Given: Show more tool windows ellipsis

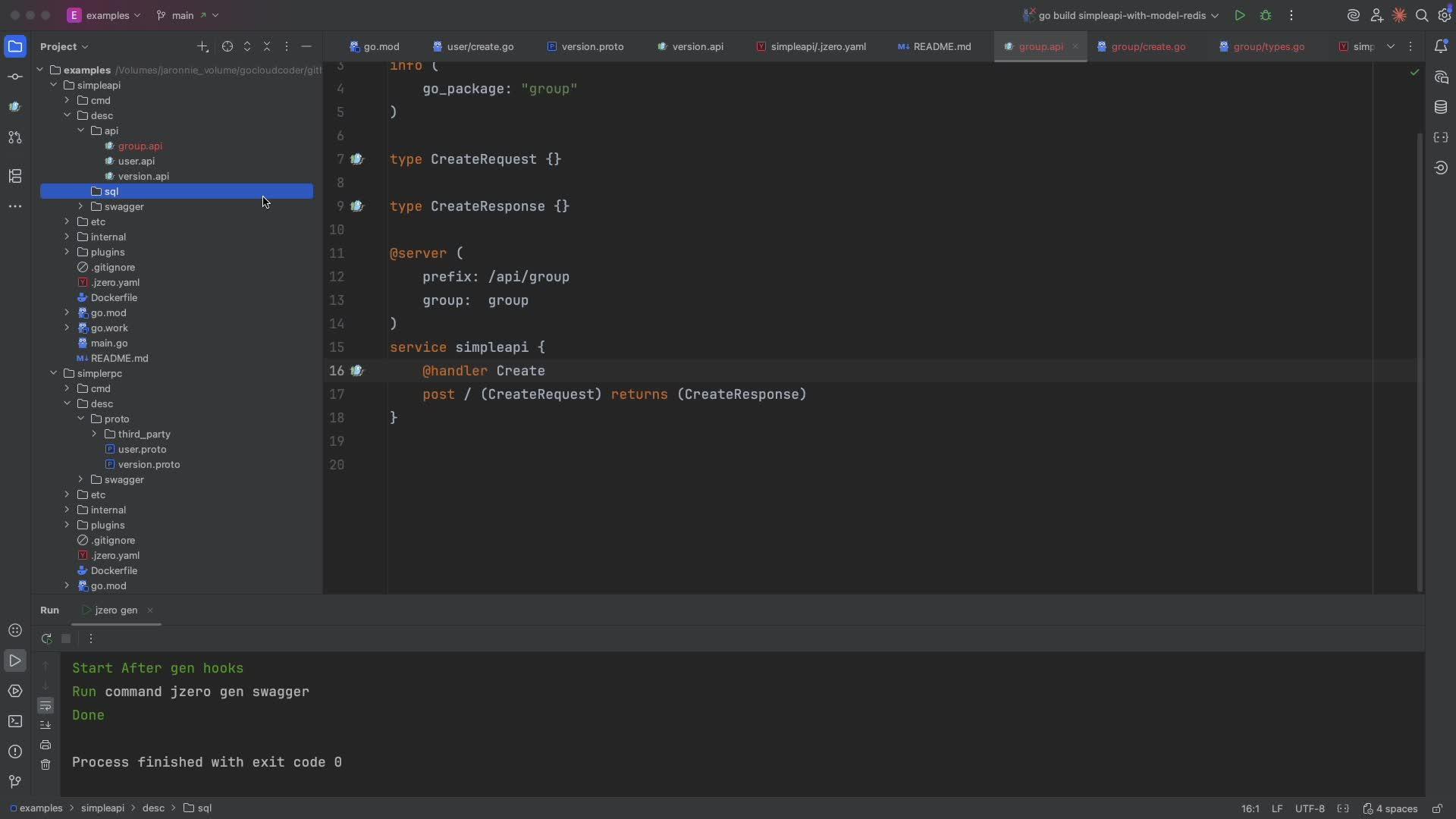Looking at the screenshot, I should point(15,206).
